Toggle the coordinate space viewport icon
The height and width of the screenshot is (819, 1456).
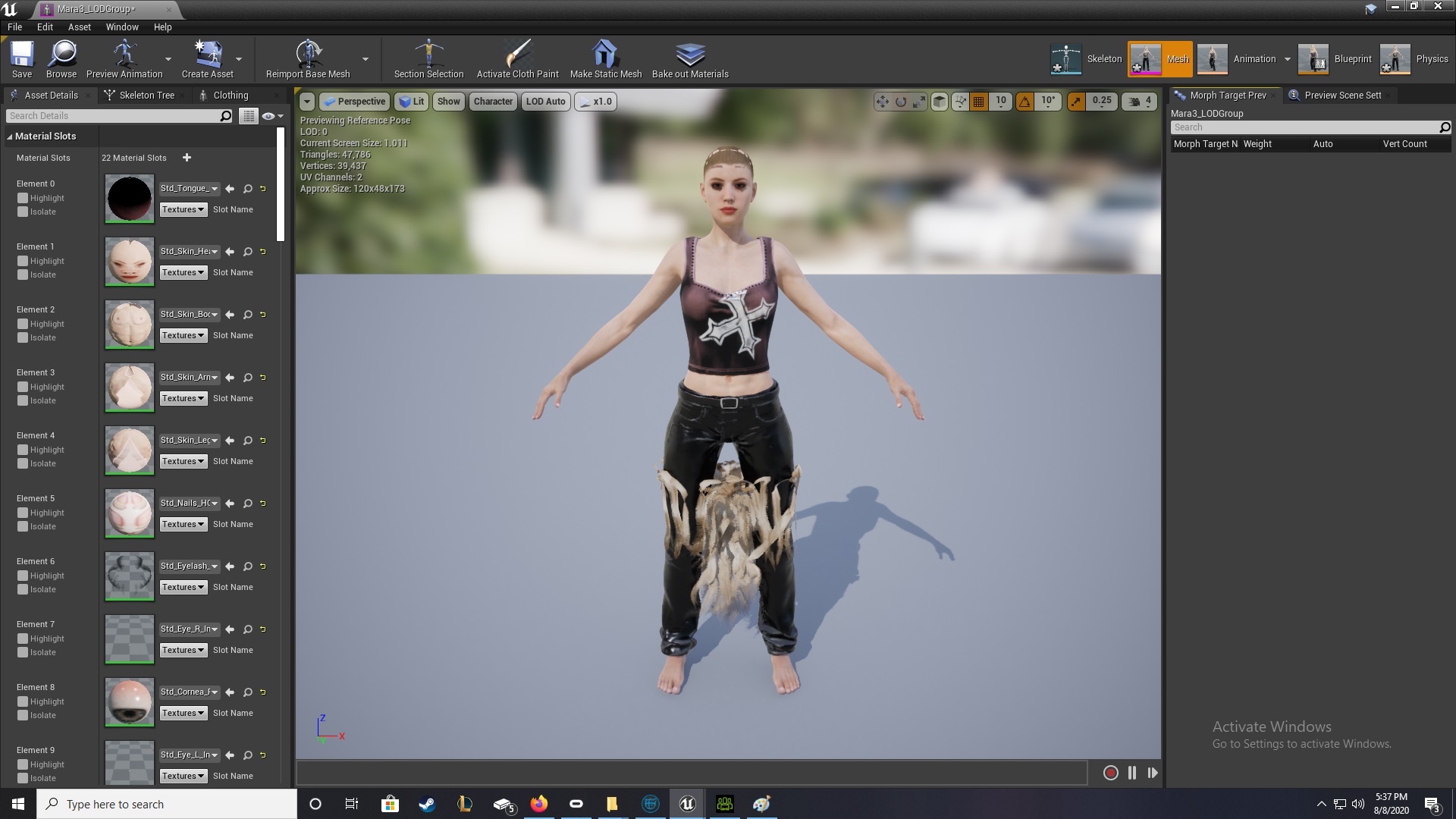(939, 102)
